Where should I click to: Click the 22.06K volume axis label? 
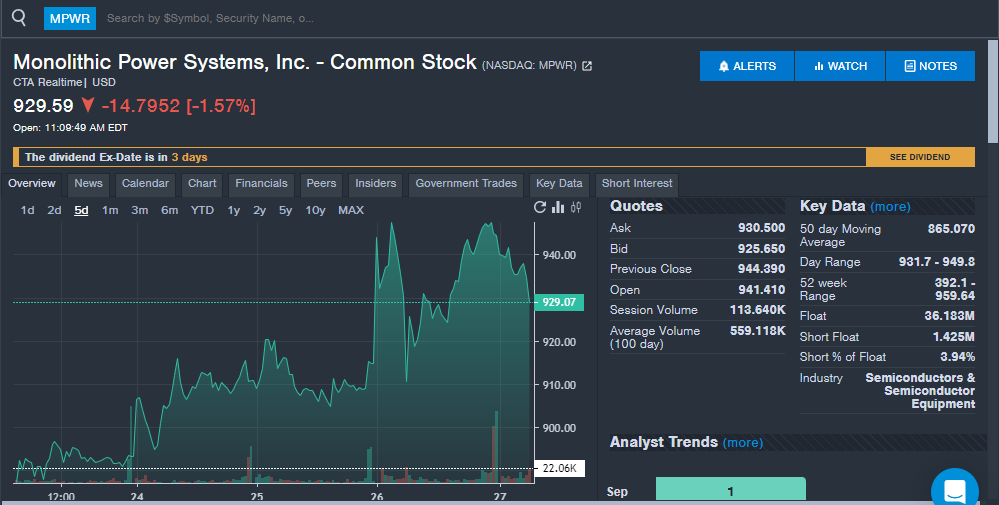(x=559, y=468)
